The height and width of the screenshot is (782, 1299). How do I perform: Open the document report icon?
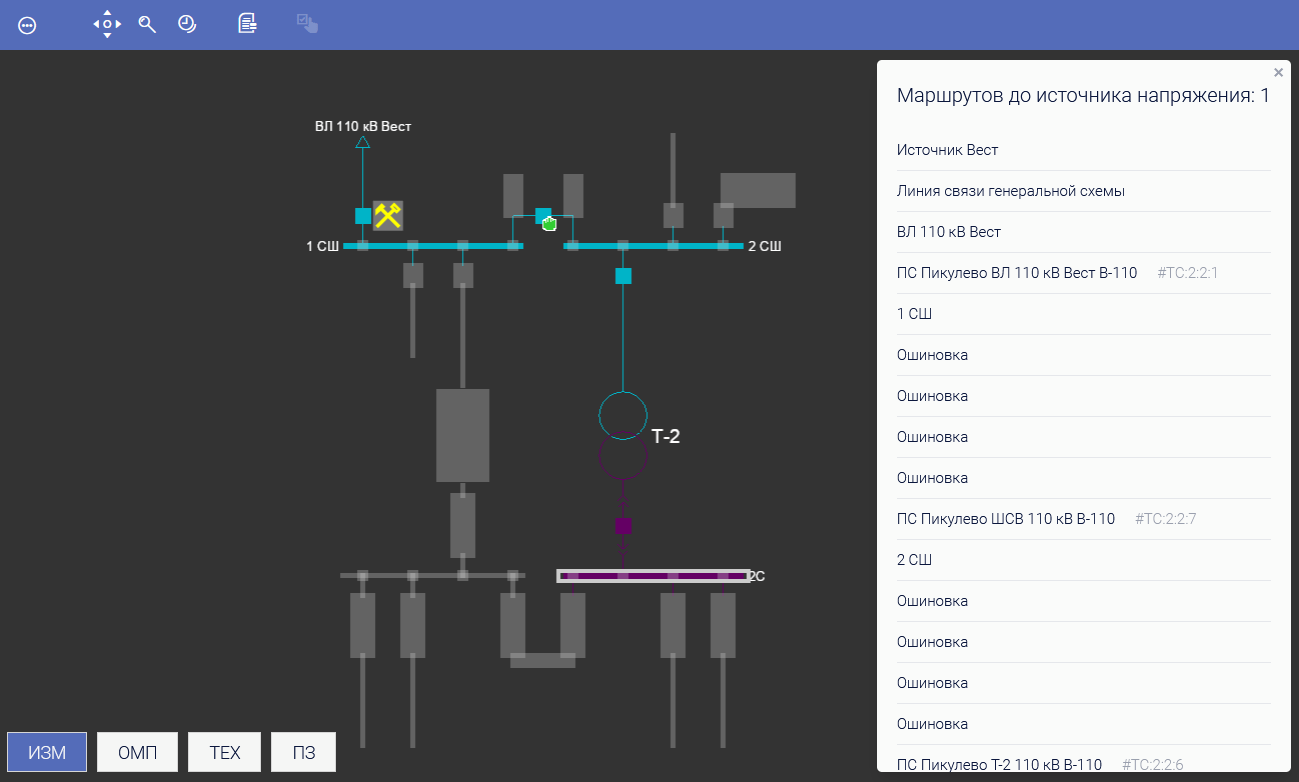[x=247, y=24]
